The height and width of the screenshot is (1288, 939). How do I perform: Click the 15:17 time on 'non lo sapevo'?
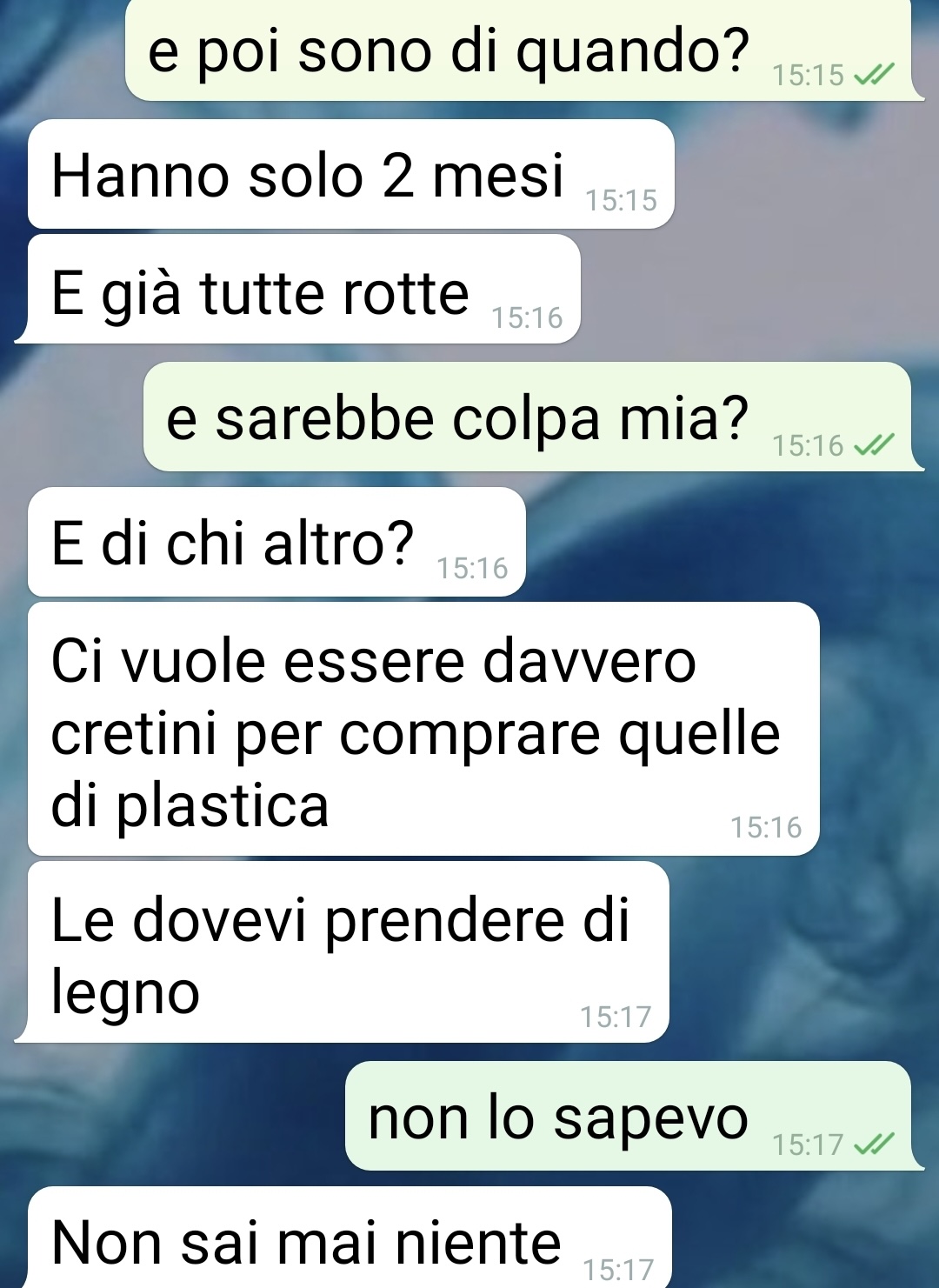808,1145
